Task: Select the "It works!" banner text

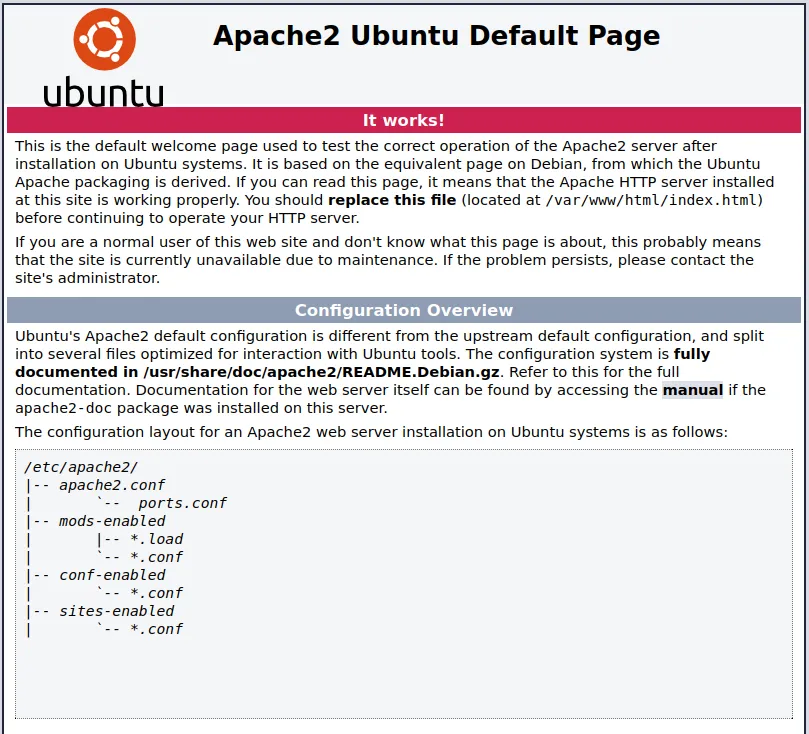Action: click(403, 120)
